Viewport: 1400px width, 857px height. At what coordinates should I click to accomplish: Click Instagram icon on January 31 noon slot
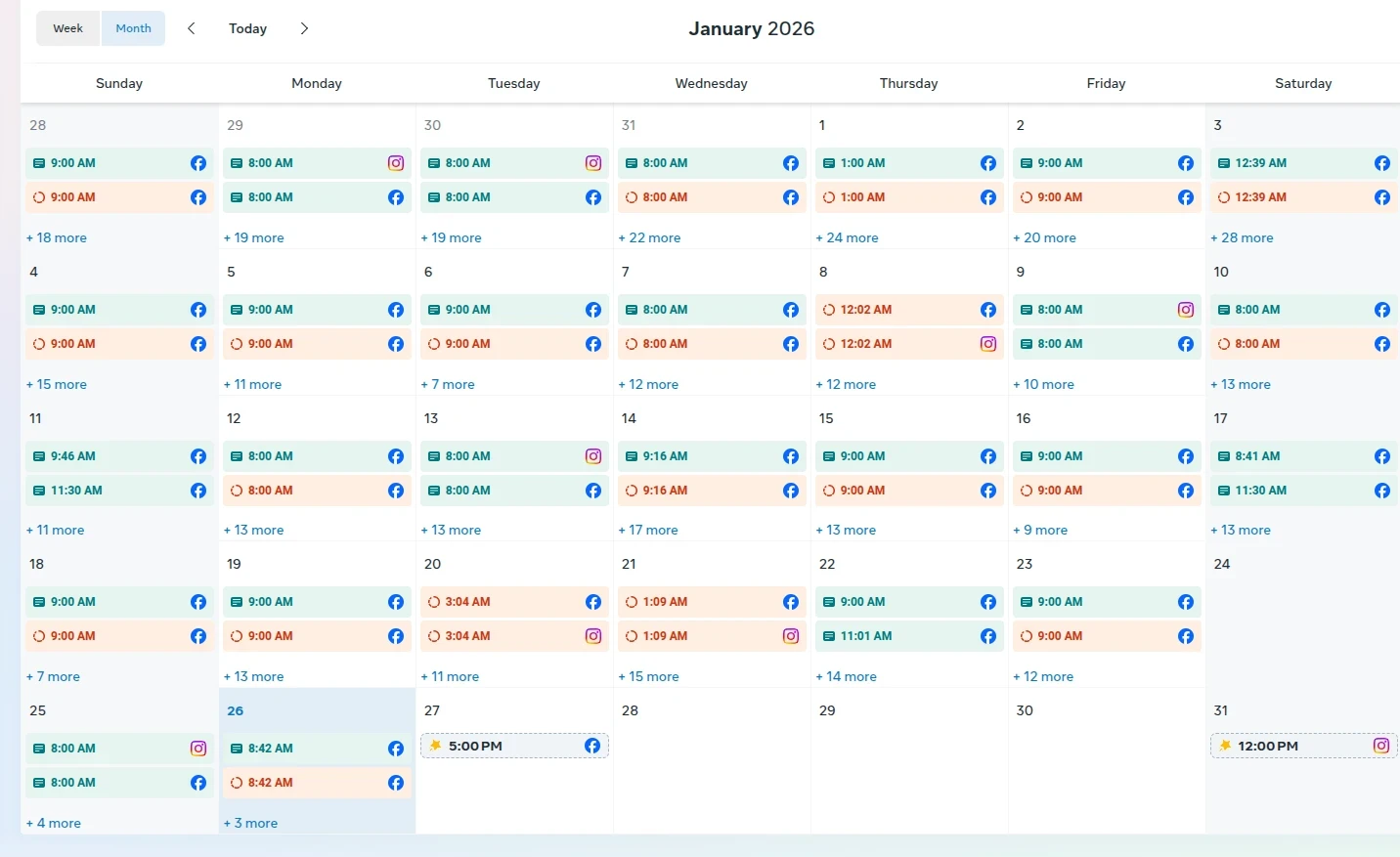(x=1381, y=746)
